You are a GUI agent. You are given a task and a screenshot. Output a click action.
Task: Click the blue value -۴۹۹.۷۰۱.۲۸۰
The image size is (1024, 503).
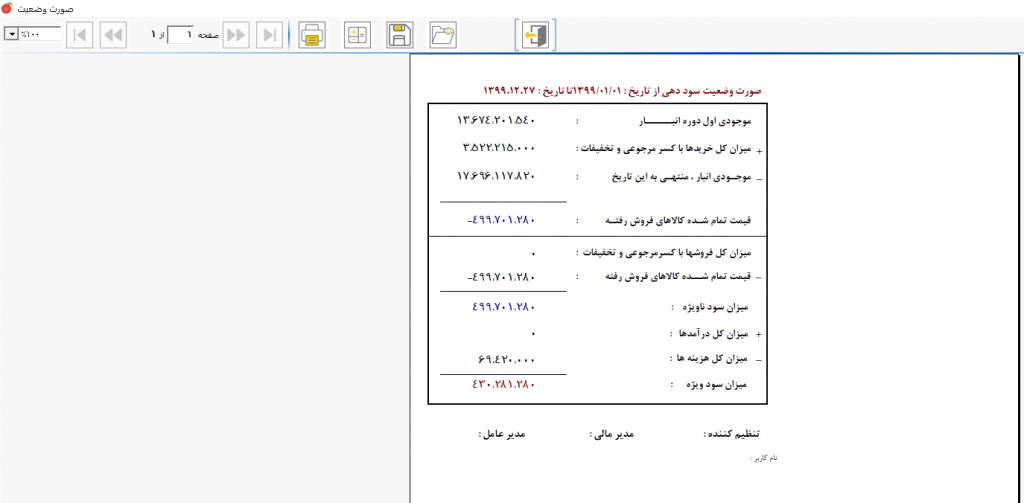502,220
